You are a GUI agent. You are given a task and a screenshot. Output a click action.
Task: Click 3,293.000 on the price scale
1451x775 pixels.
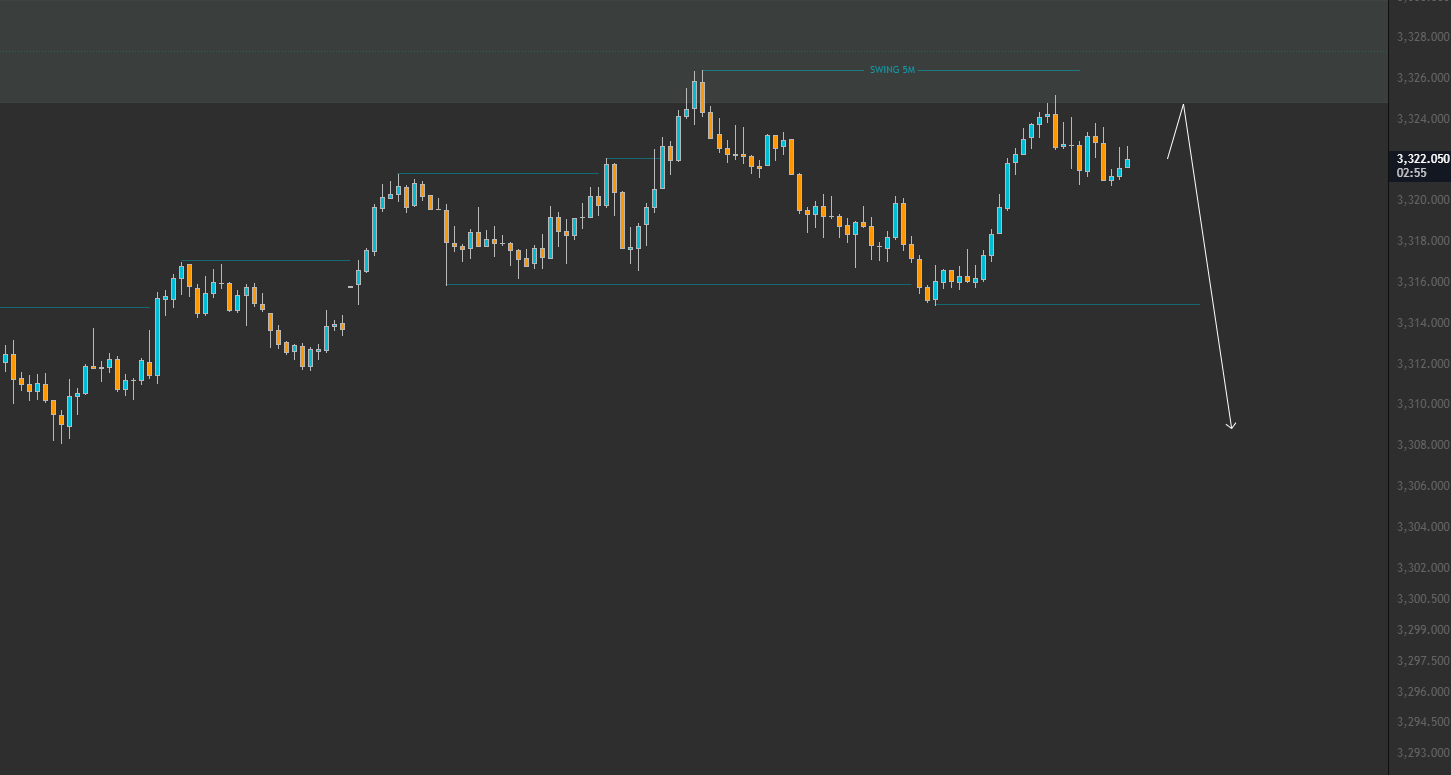coord(1423,753)
